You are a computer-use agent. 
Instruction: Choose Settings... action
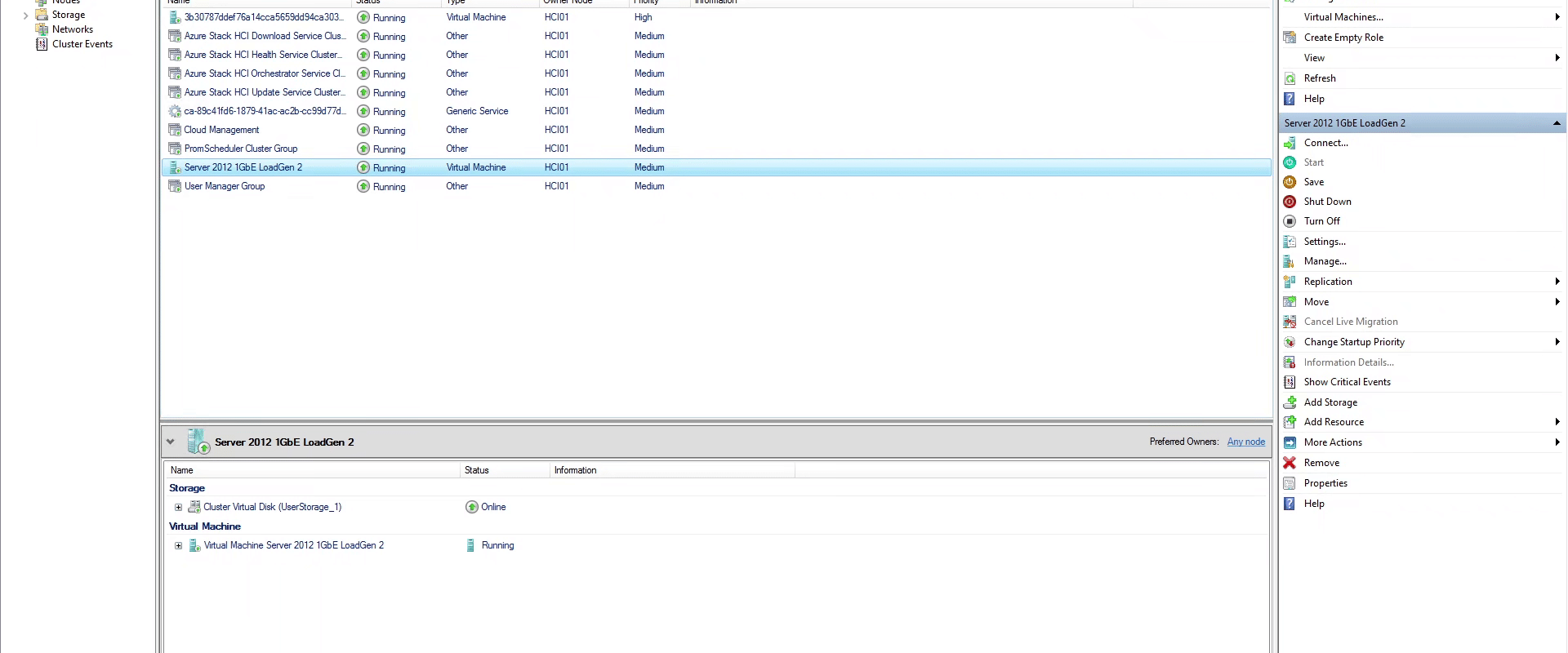point(1325,242)
